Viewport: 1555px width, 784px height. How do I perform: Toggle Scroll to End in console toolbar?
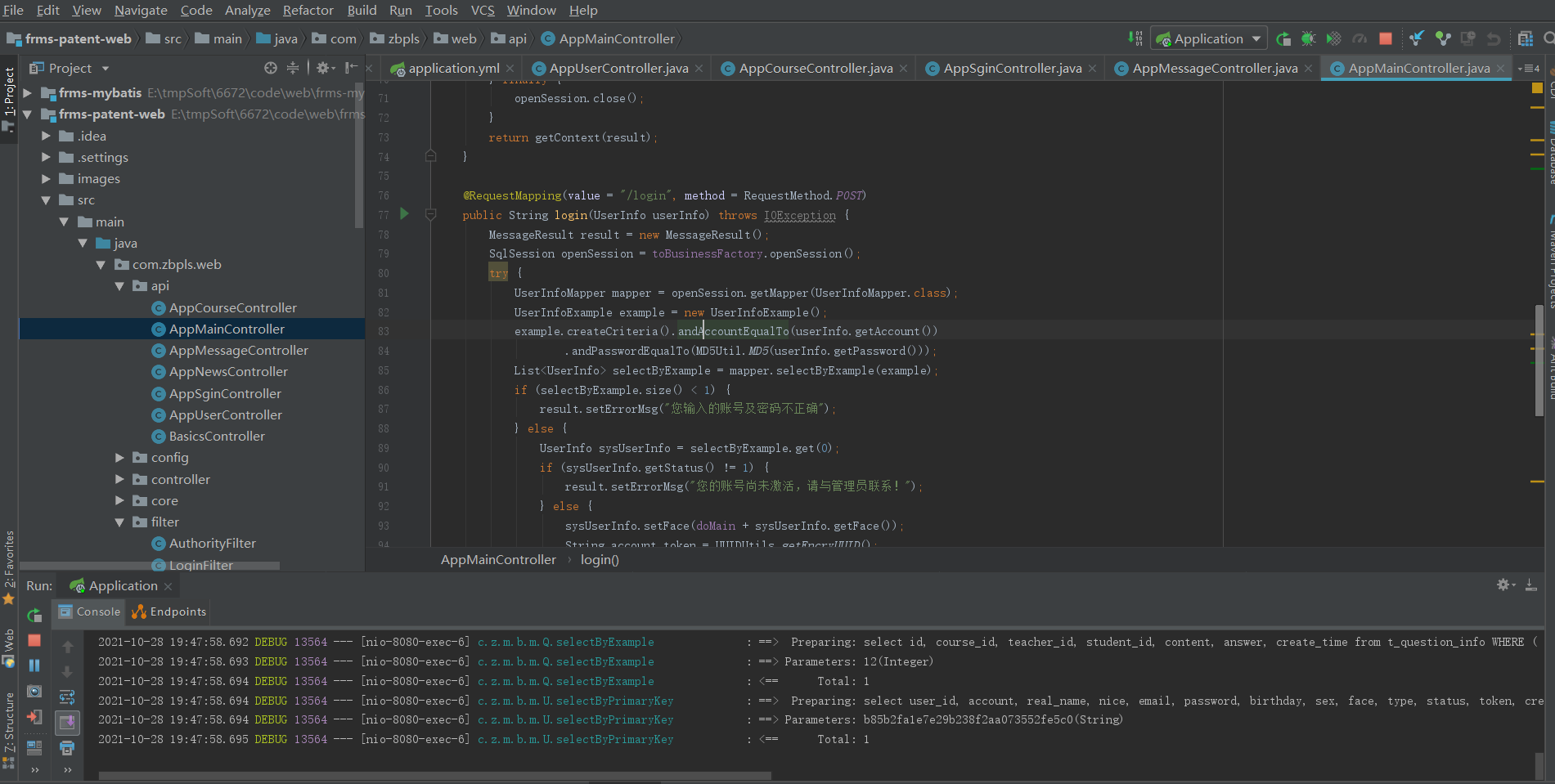(67, 723)
